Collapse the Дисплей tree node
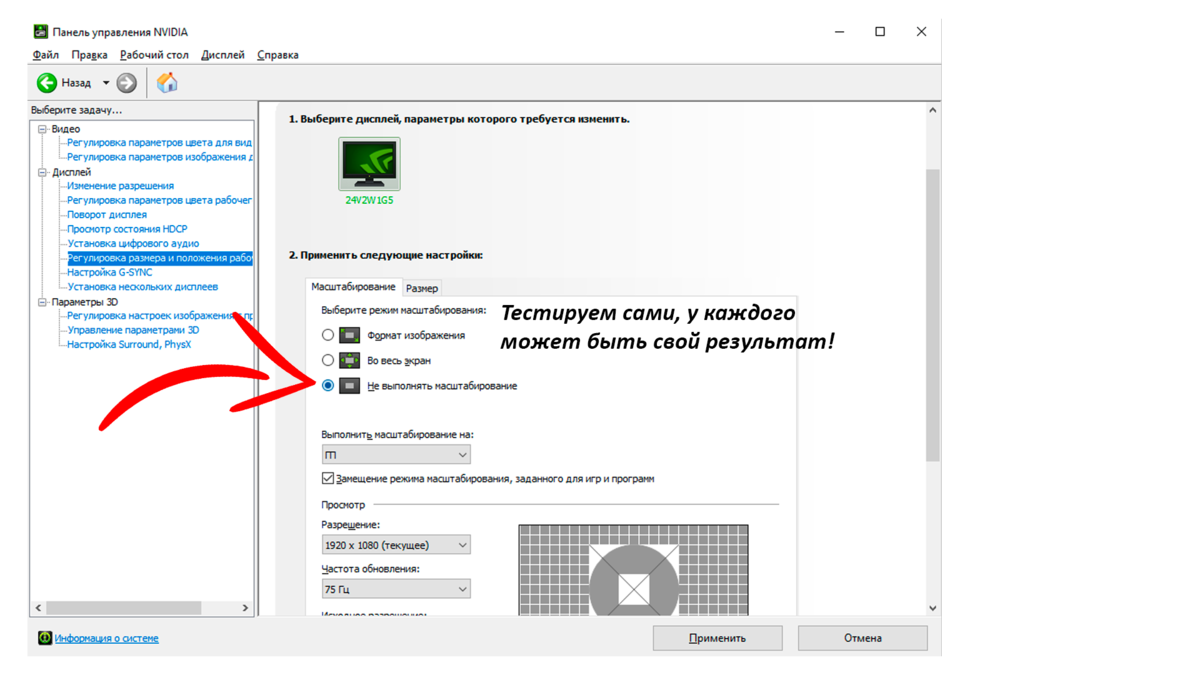This screenshot has width=1200, height=675. coord(43,172)
